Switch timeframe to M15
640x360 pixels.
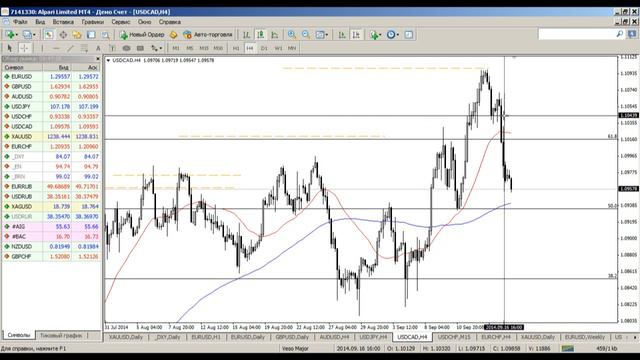coord(204,48)
